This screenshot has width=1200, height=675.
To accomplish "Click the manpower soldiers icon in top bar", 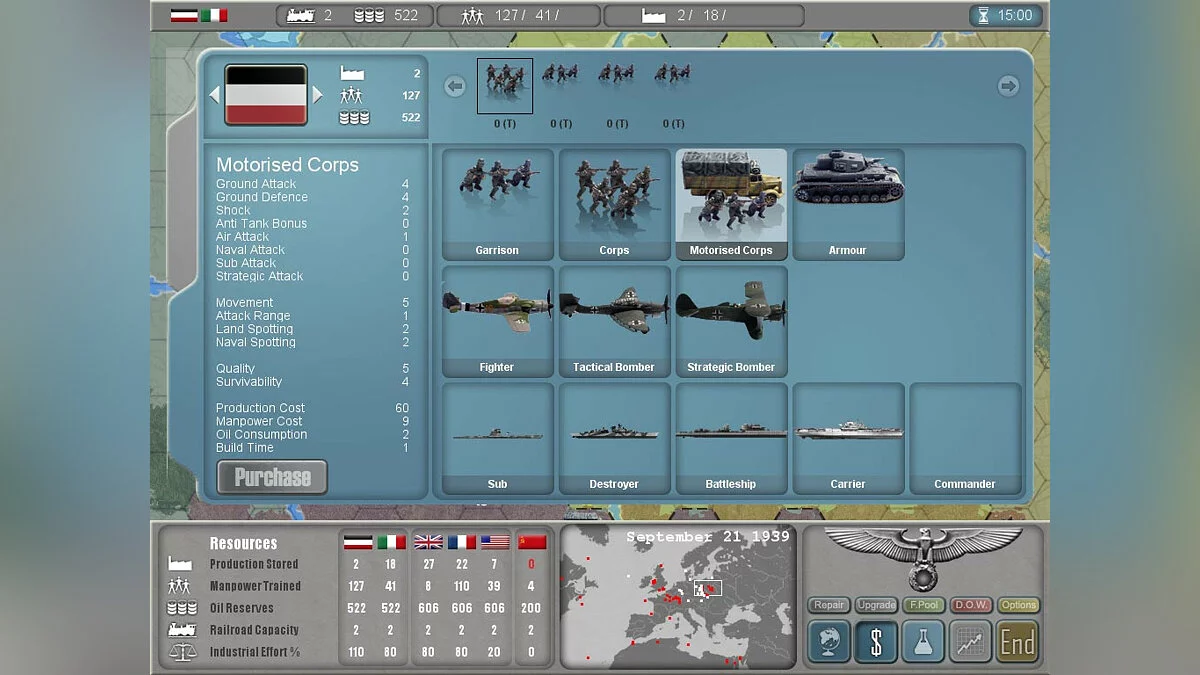I will [473, 15].
